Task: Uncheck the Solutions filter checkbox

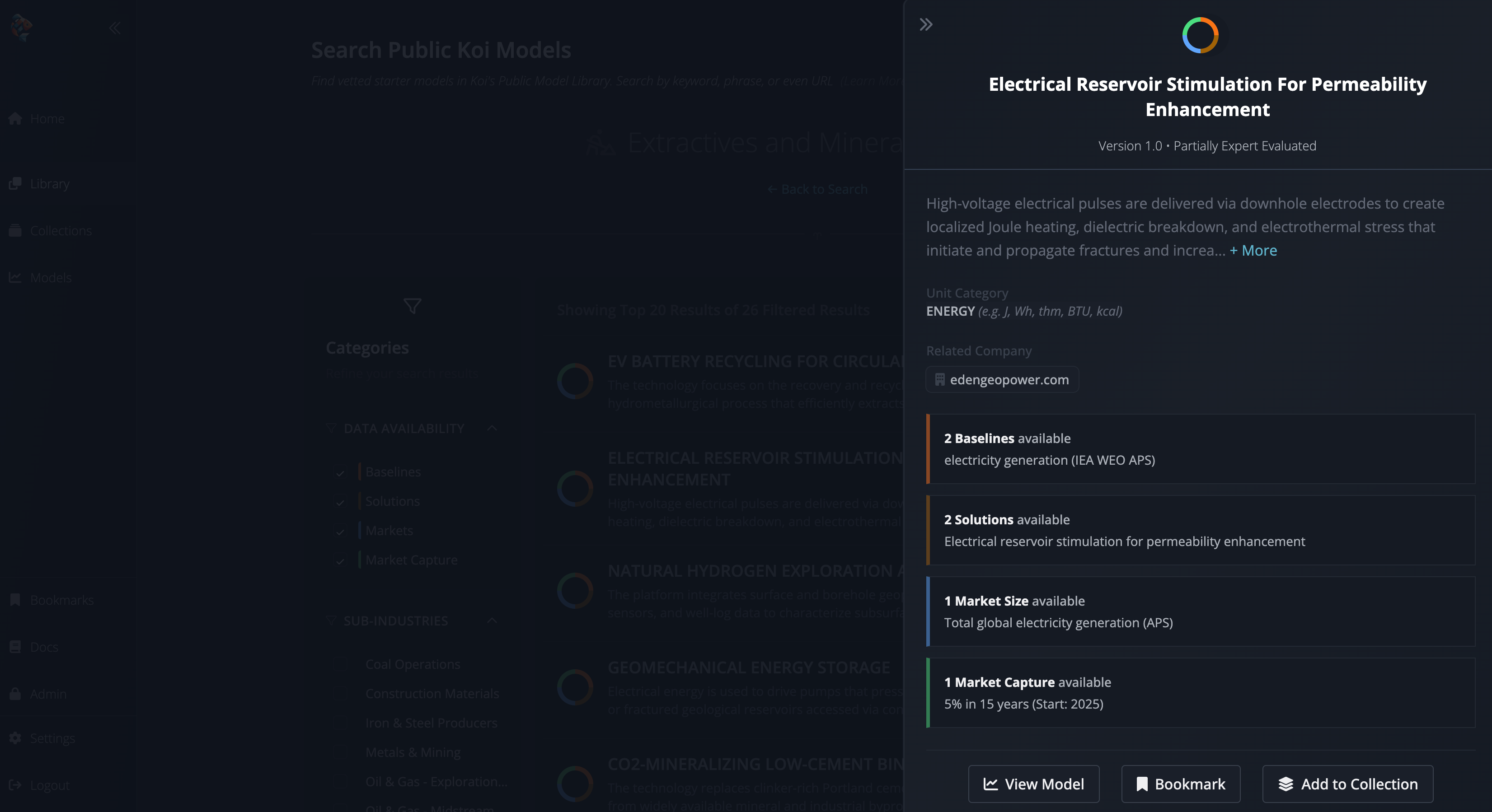Action: pos(340,501)
